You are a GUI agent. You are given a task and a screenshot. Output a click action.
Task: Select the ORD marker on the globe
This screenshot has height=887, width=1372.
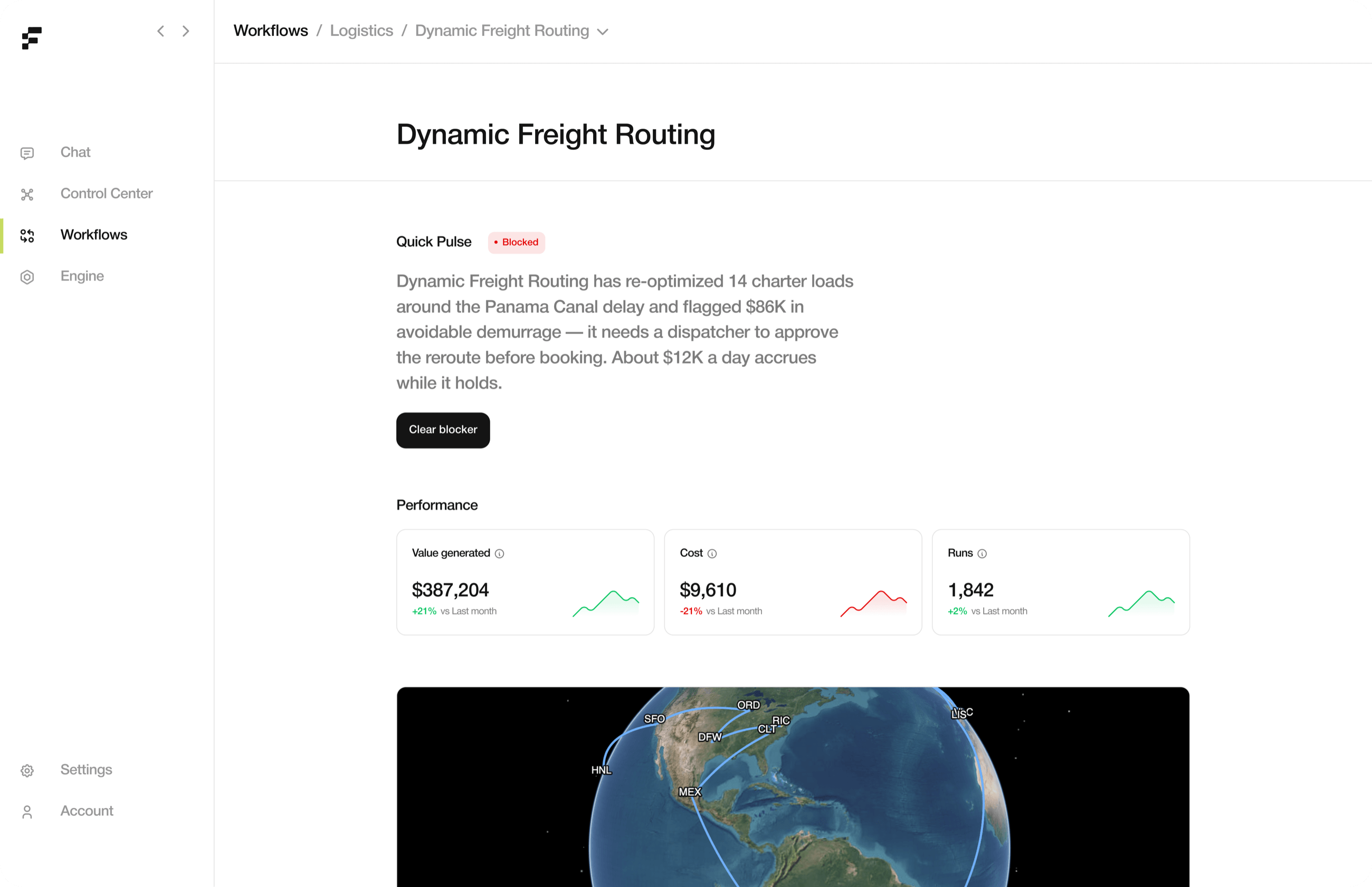748,705
